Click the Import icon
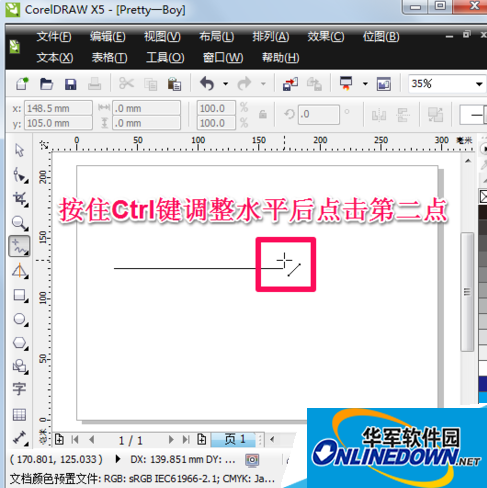Screen dimensions: 487x488 (x=290, y=84)
